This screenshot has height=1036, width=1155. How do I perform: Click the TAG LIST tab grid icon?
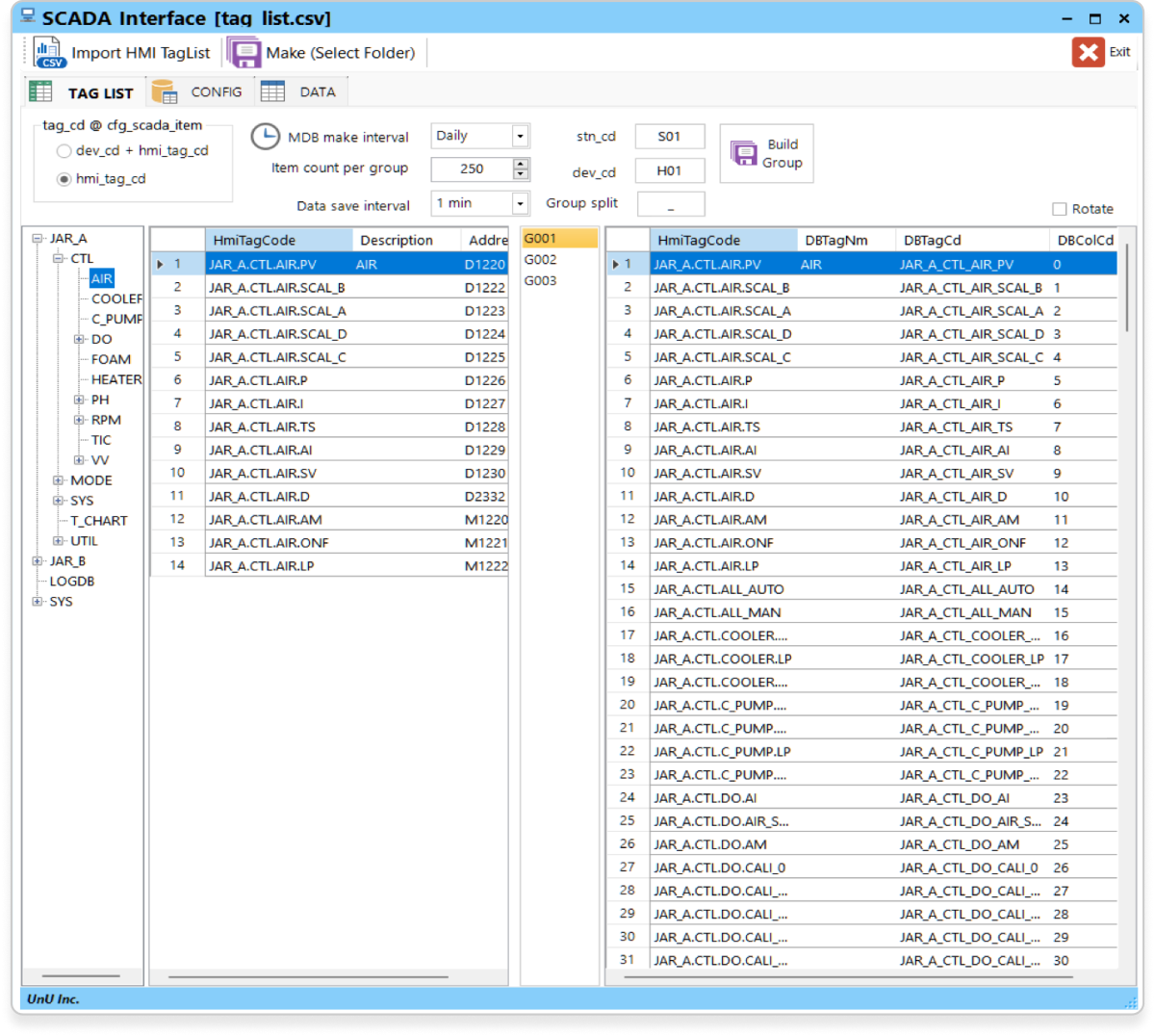tap(40, 92)
